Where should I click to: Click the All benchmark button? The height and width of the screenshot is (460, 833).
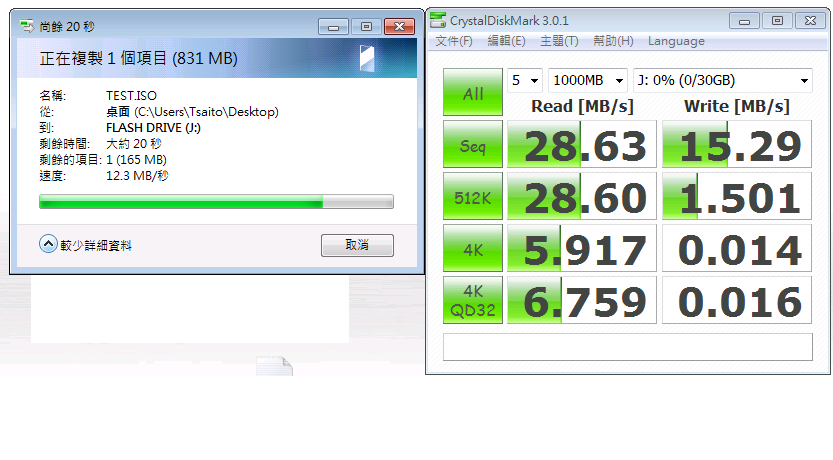pos(473,92)
